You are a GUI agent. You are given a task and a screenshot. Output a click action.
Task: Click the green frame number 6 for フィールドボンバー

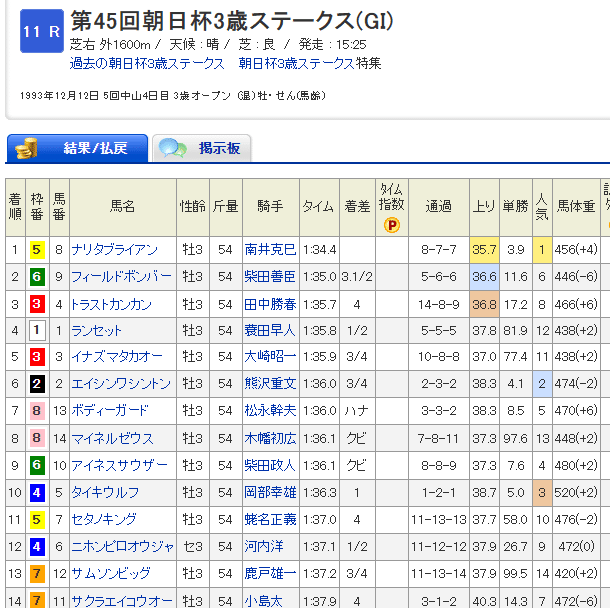click(x=36, y=277)
